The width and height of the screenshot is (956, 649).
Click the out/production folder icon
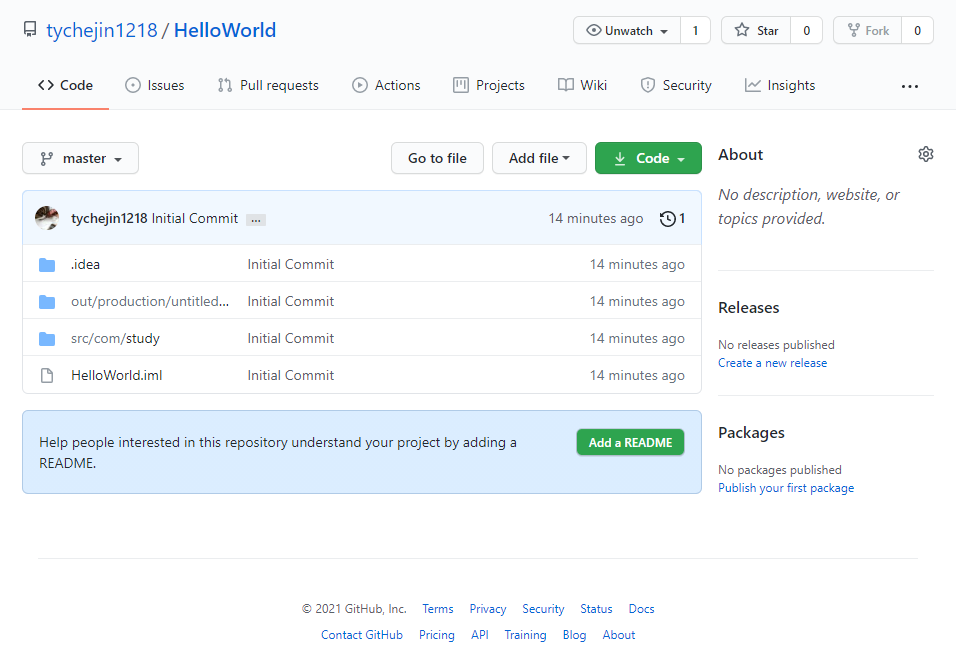[47, 302]
